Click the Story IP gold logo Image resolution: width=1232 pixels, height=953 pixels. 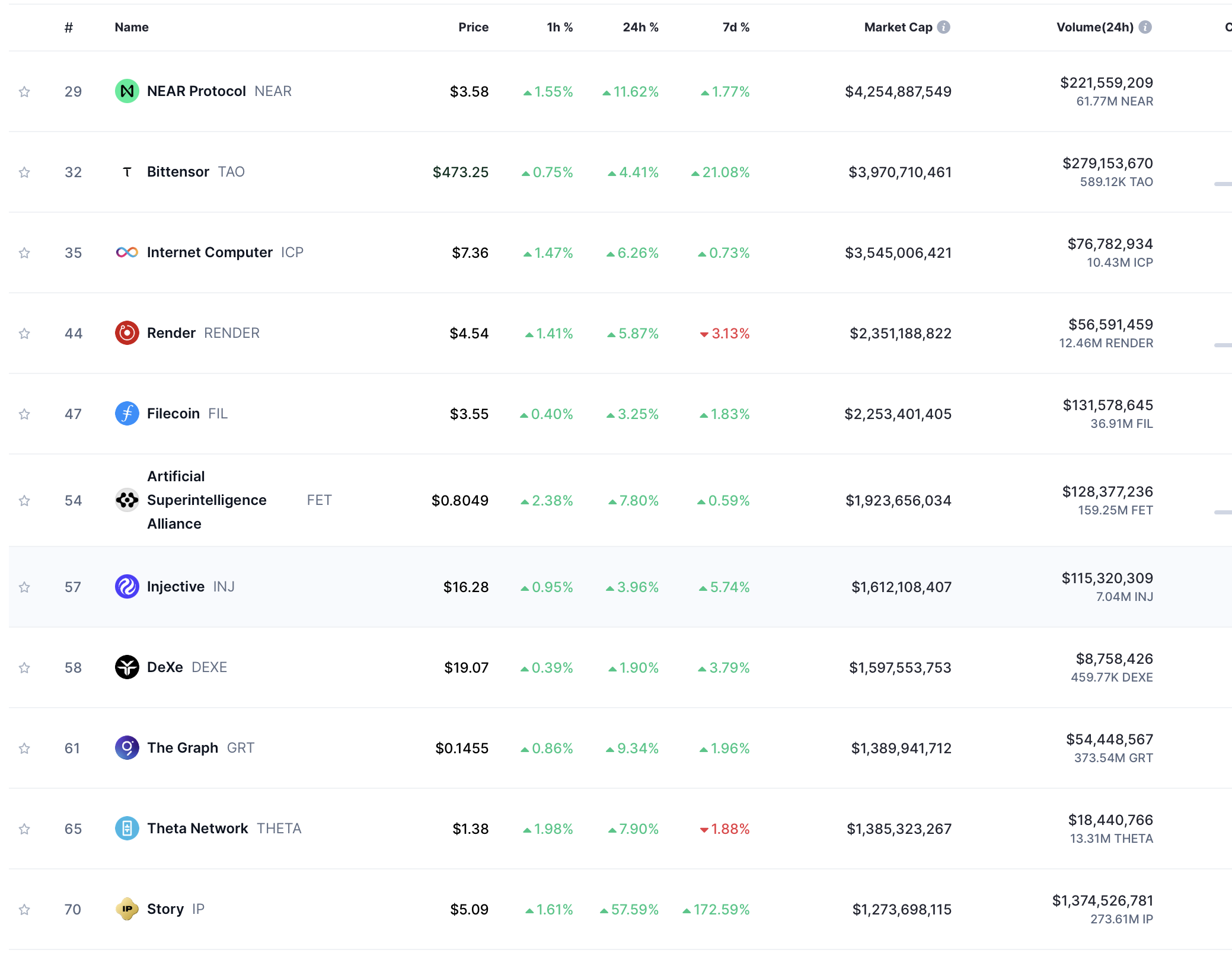(126, 909)
